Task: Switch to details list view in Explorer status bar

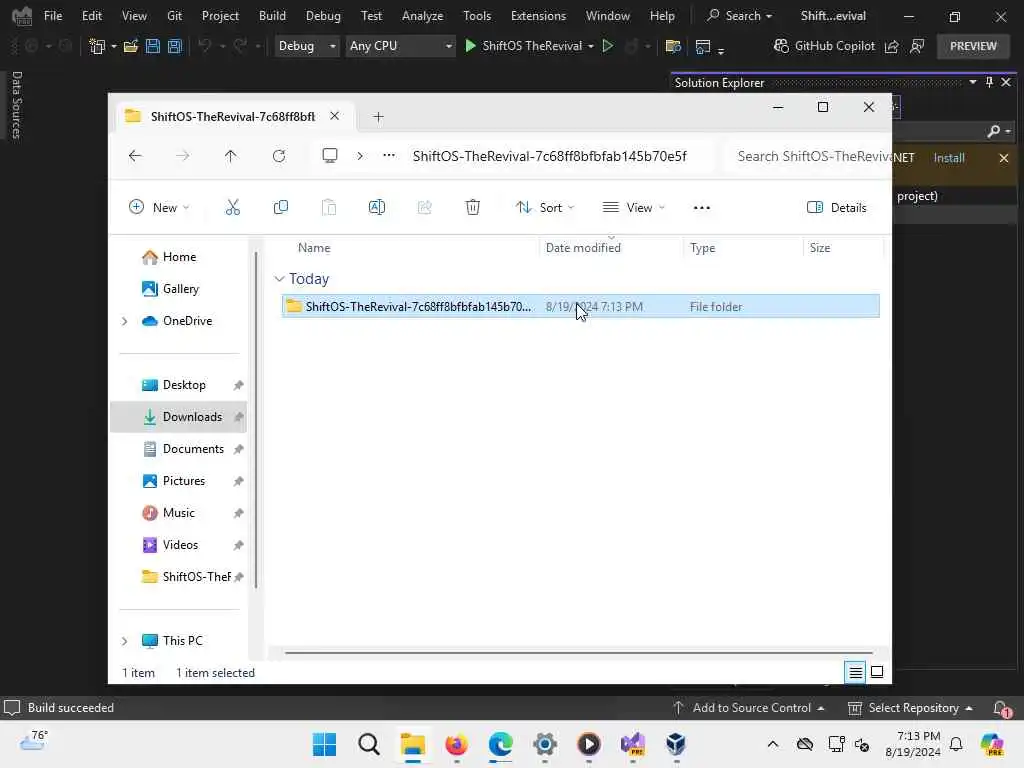Action: tap(856, 672)
